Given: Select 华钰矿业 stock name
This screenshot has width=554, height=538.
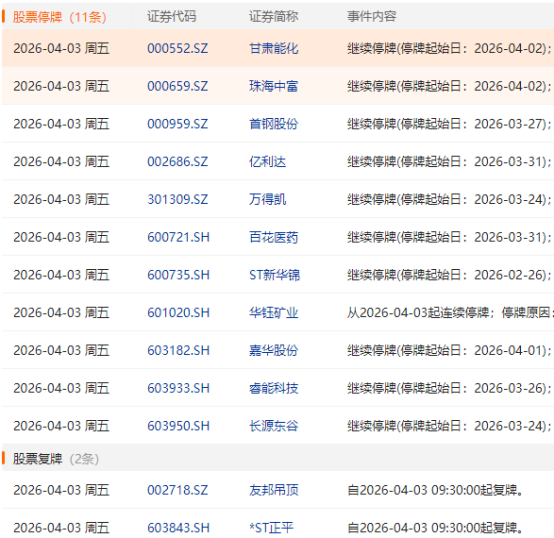Looking at the screenshot, I should pyautogui.click(x=273, y=313).
